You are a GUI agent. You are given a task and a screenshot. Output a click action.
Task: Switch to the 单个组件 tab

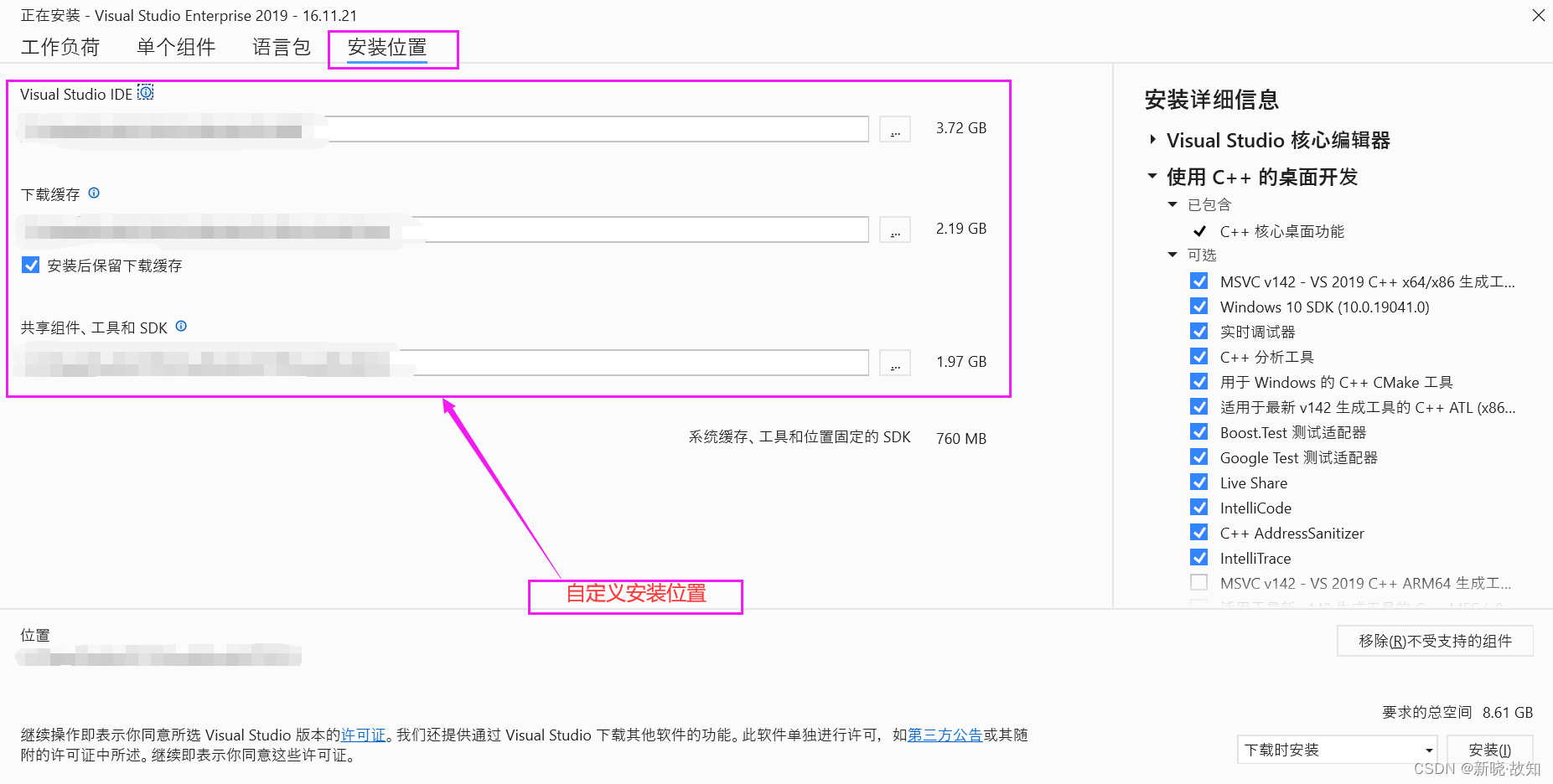point(176,47)
